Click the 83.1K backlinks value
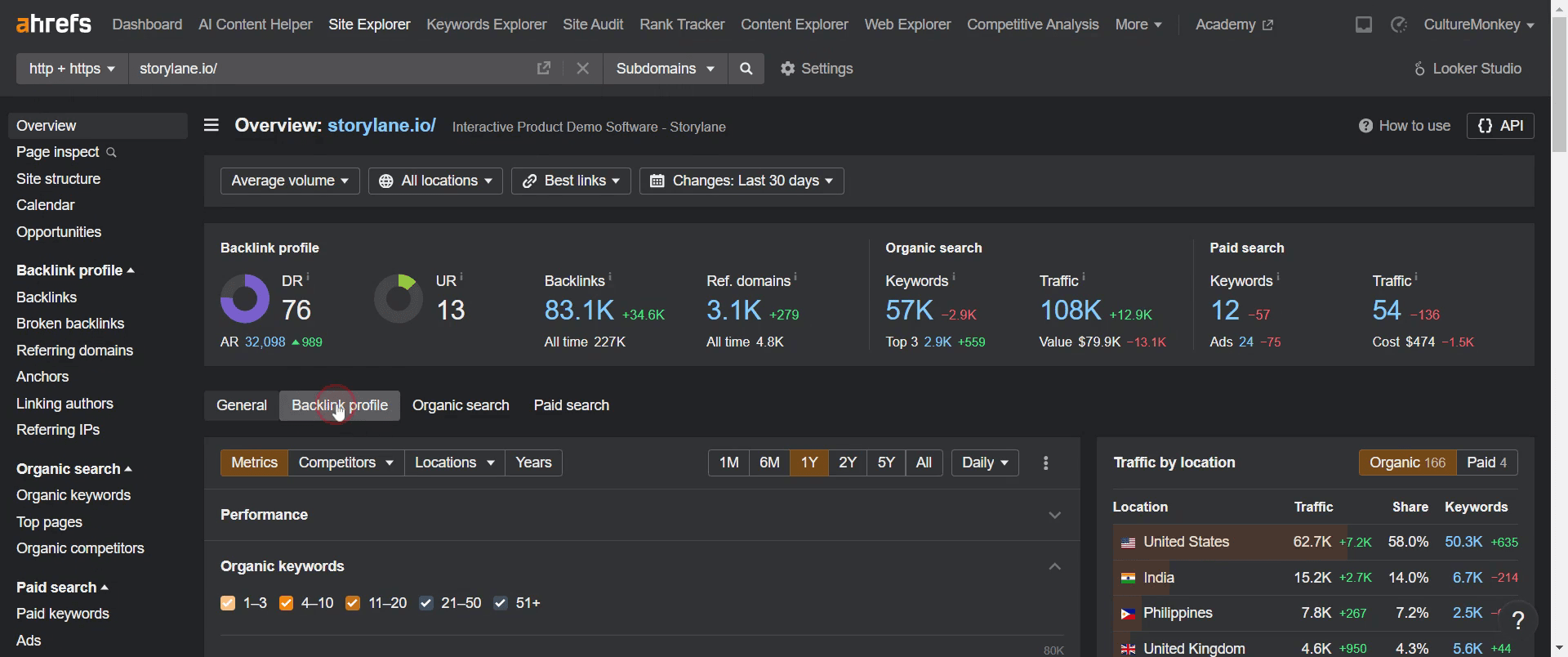This screenshot has width=1568, height=657. (x=579, y=311)
